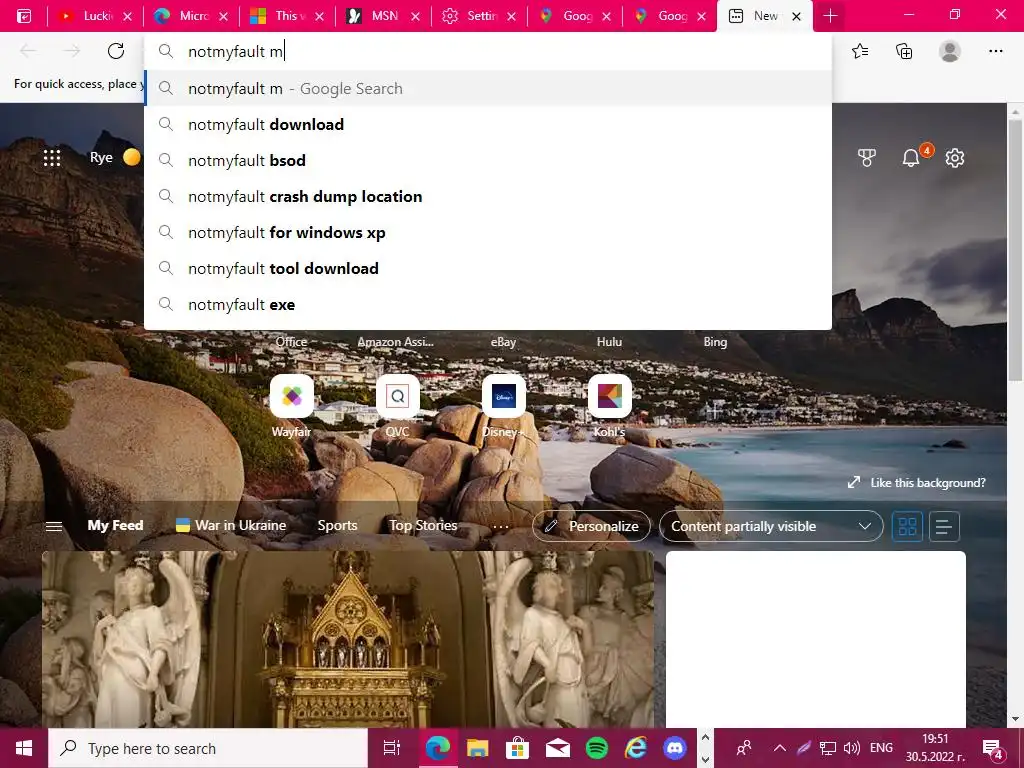1024x768 pixels.
Task: Click the Personalize button
Action: point(591,526)
